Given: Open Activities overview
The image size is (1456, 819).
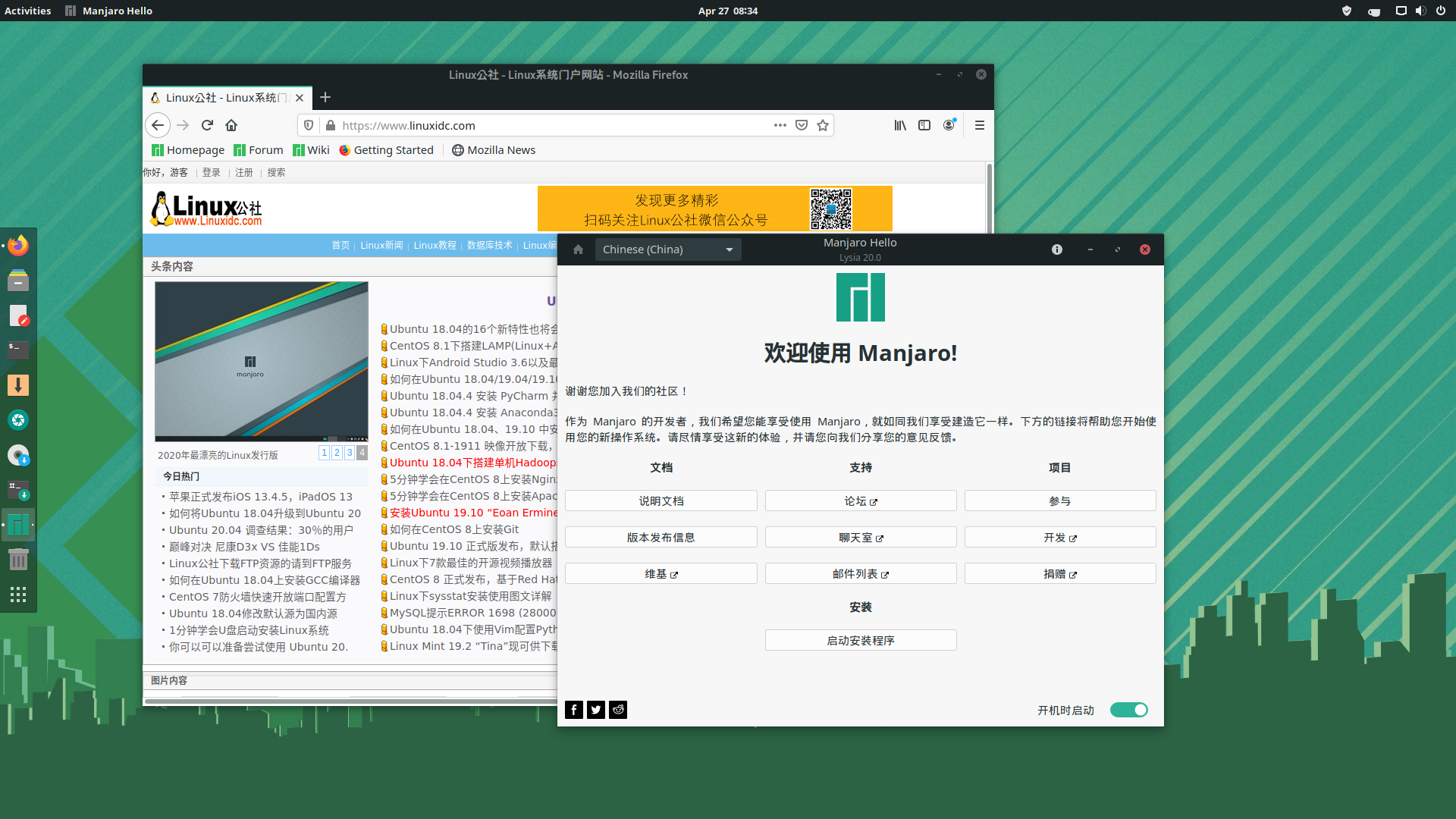Looking at the screenshot, I should pos(28,11).
